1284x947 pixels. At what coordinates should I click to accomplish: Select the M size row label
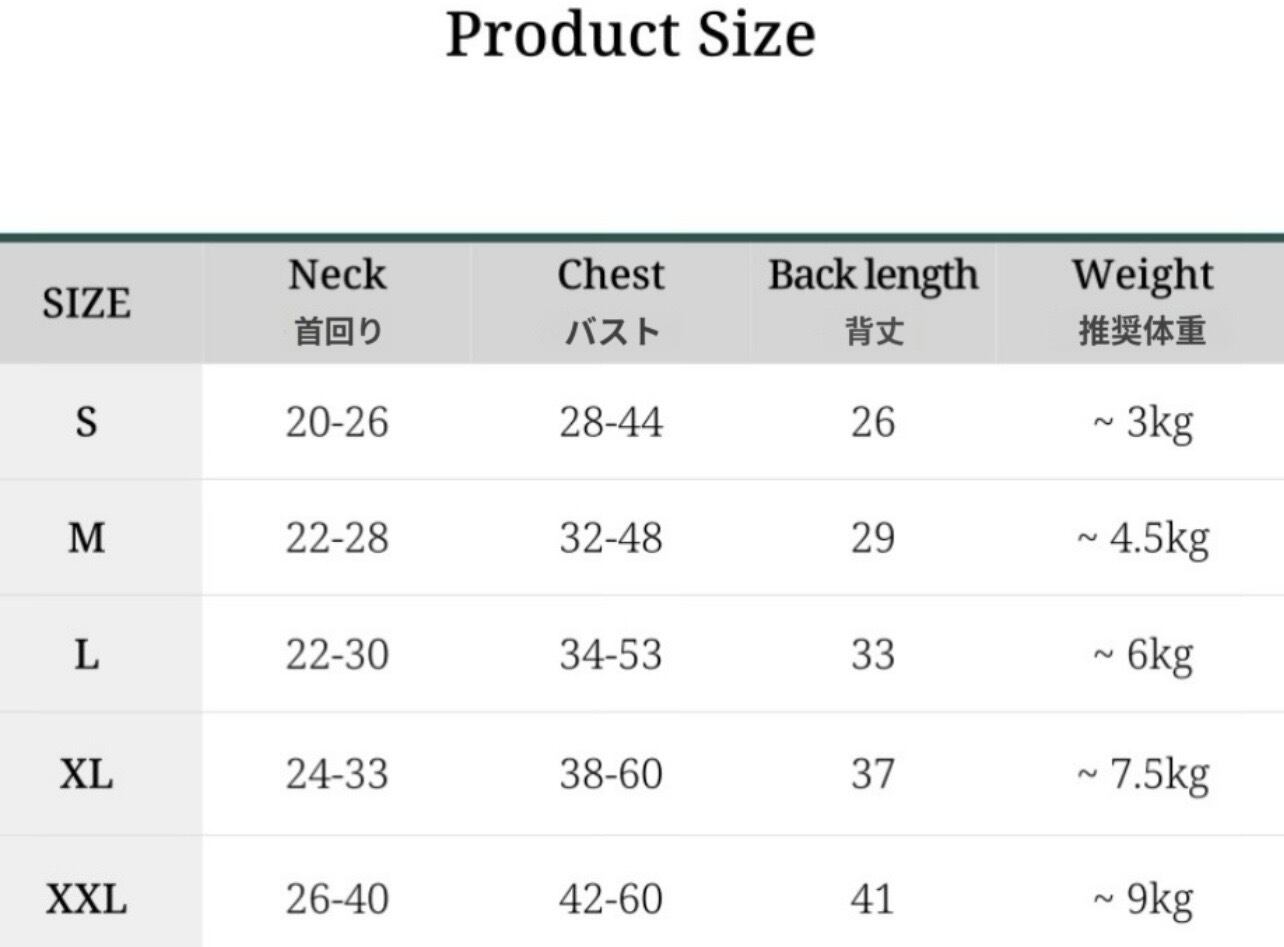87,539
